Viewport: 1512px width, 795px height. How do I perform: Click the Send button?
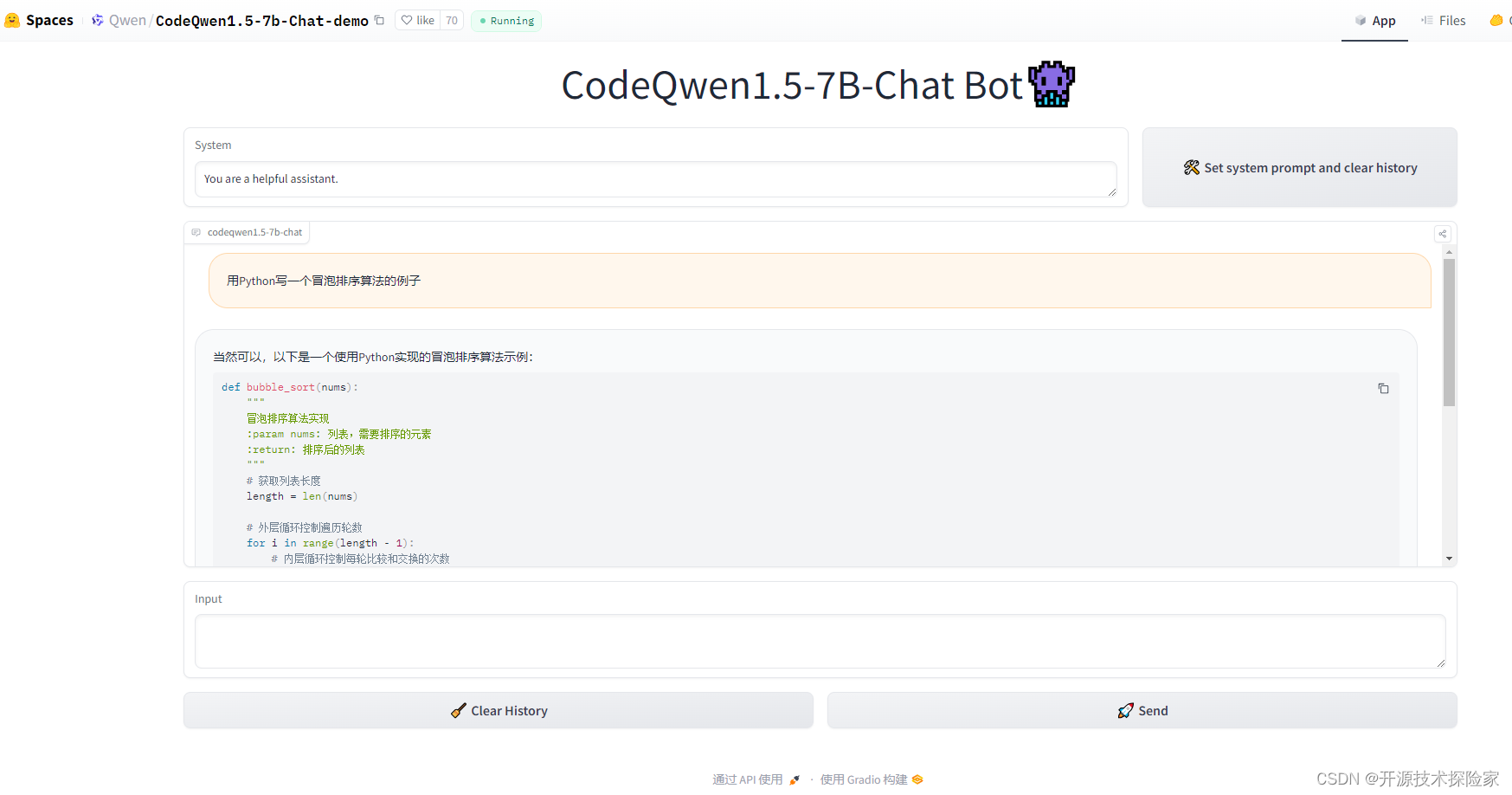(x=1142, y=710)
